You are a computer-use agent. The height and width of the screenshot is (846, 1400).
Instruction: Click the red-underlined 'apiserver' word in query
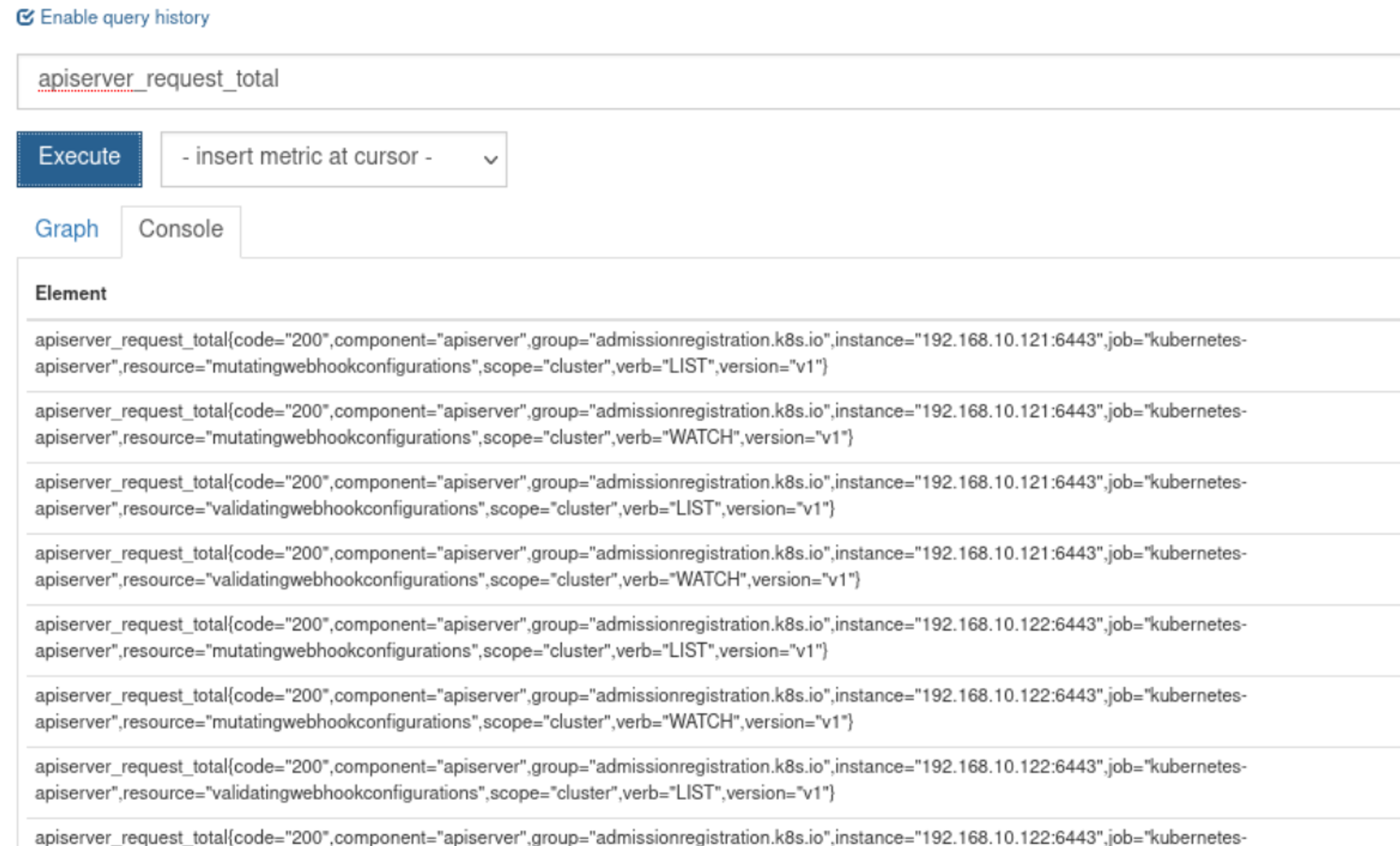(85, 78)
